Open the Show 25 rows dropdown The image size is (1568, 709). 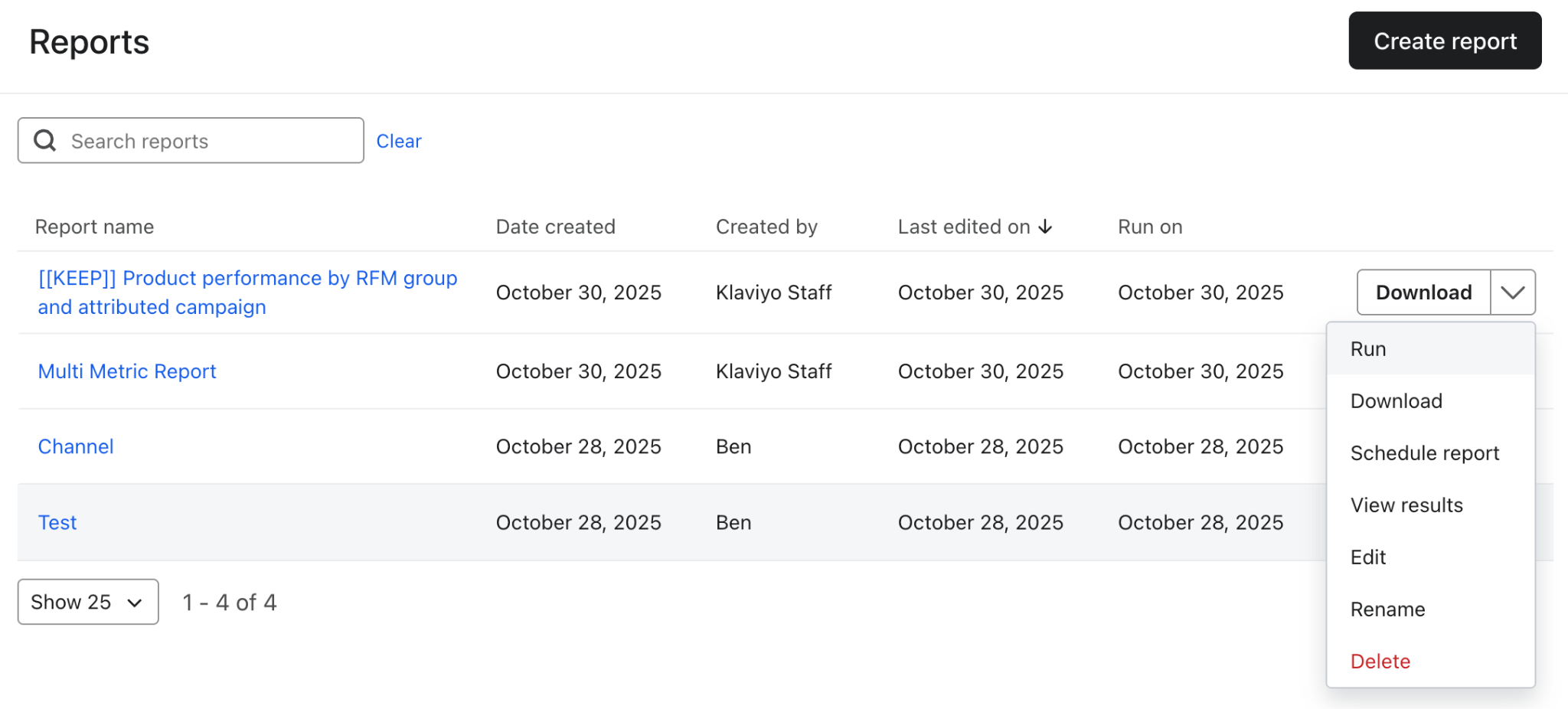tap(88, 602)
